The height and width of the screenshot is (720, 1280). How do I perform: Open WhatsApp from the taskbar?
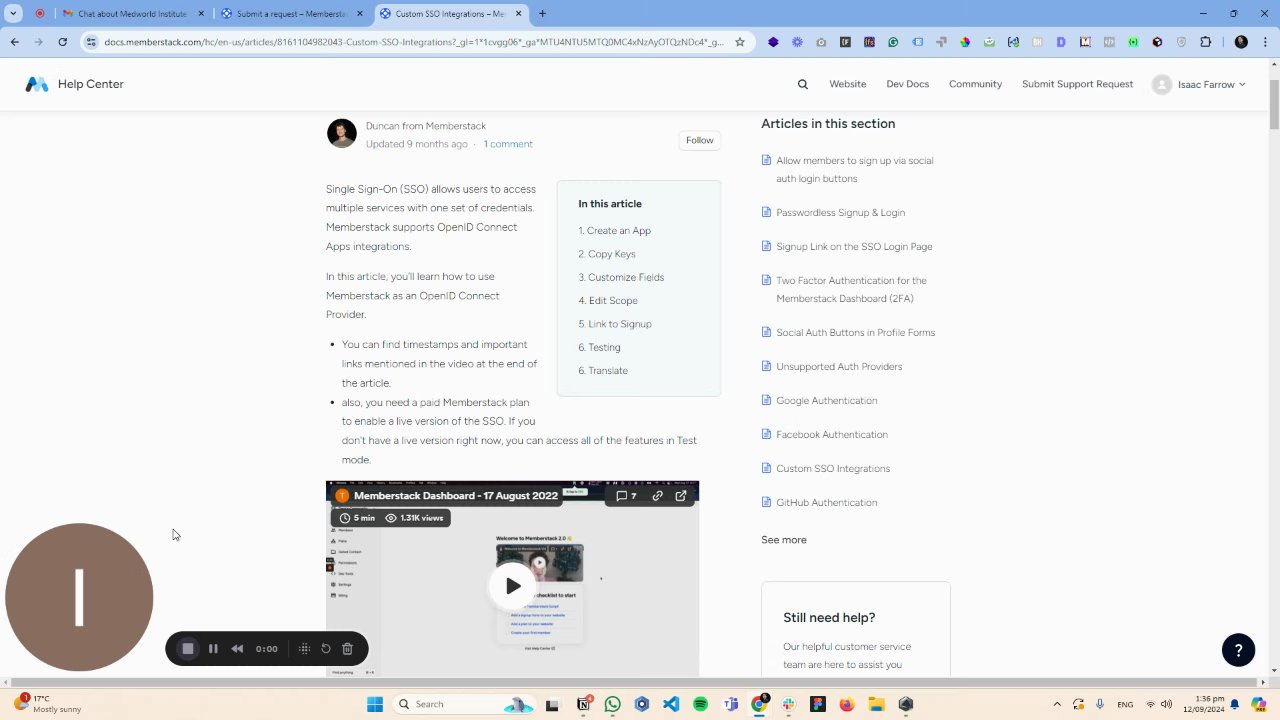[x=613, y=704]
